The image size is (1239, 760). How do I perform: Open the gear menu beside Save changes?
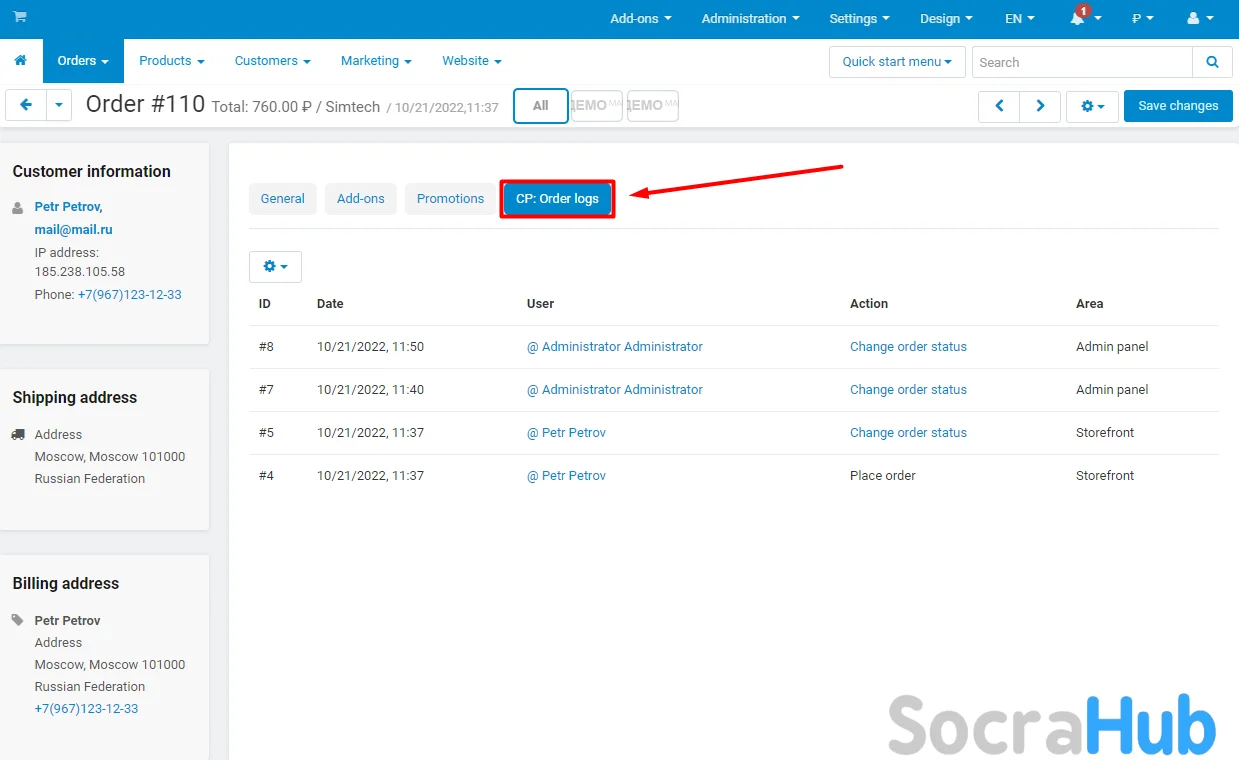click(1092, 106)
